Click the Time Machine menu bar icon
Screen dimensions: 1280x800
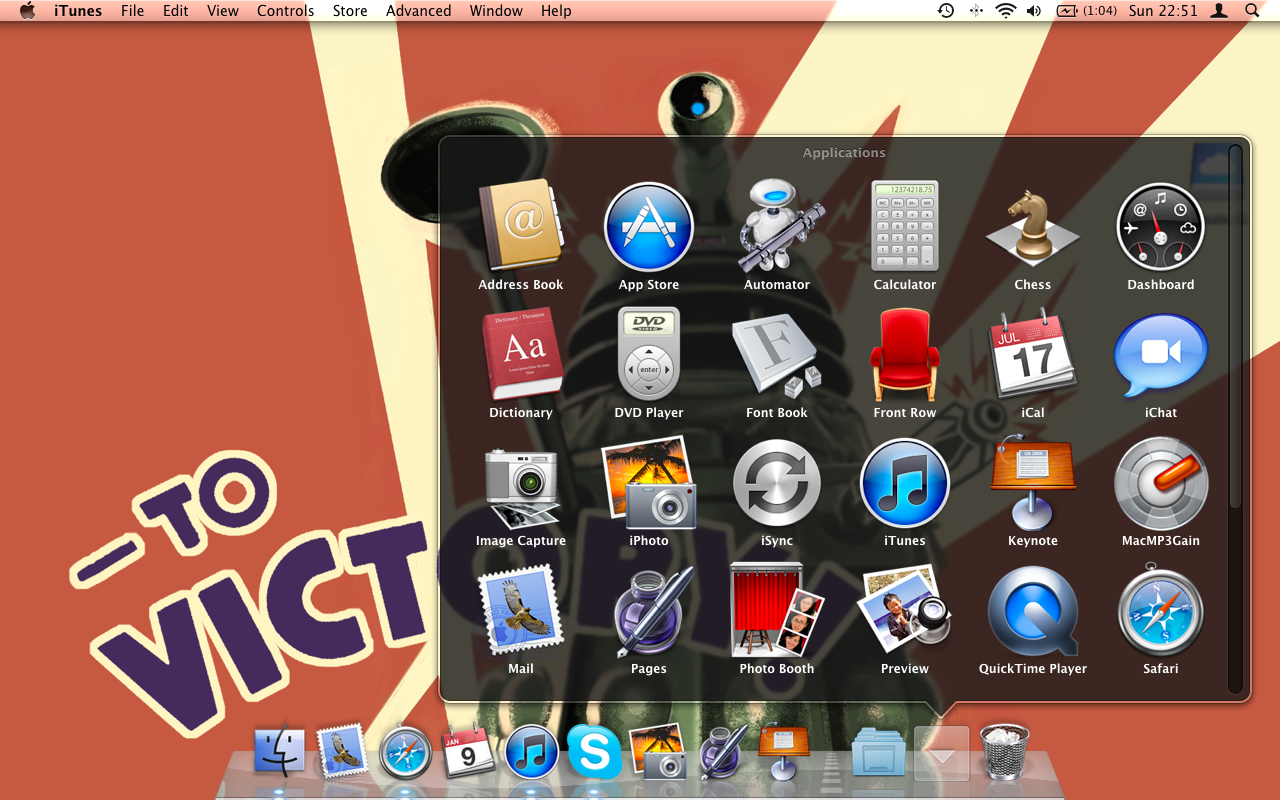pos(945,11)
